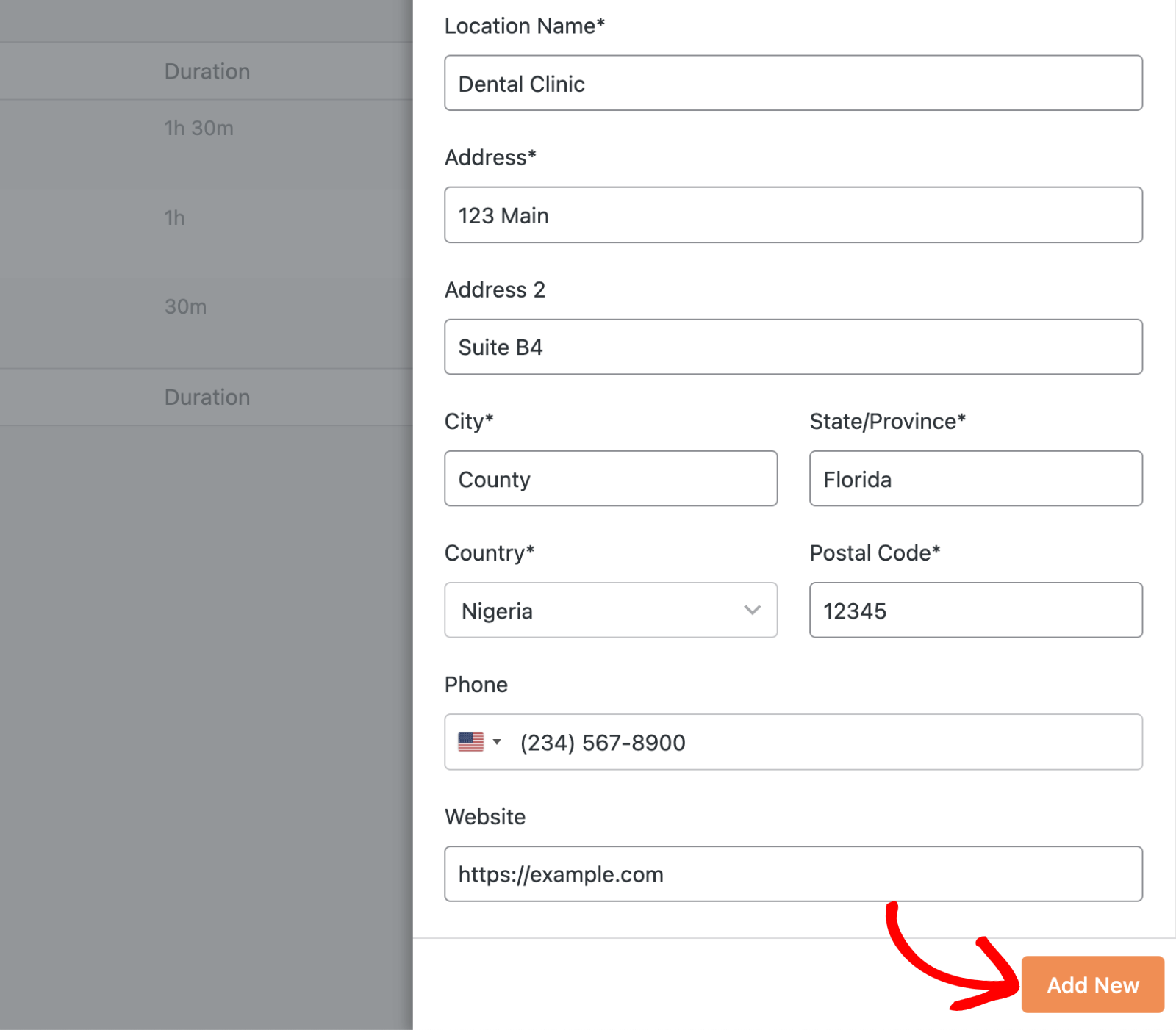
Task: Click into the City input field
Action: point(610,479)
